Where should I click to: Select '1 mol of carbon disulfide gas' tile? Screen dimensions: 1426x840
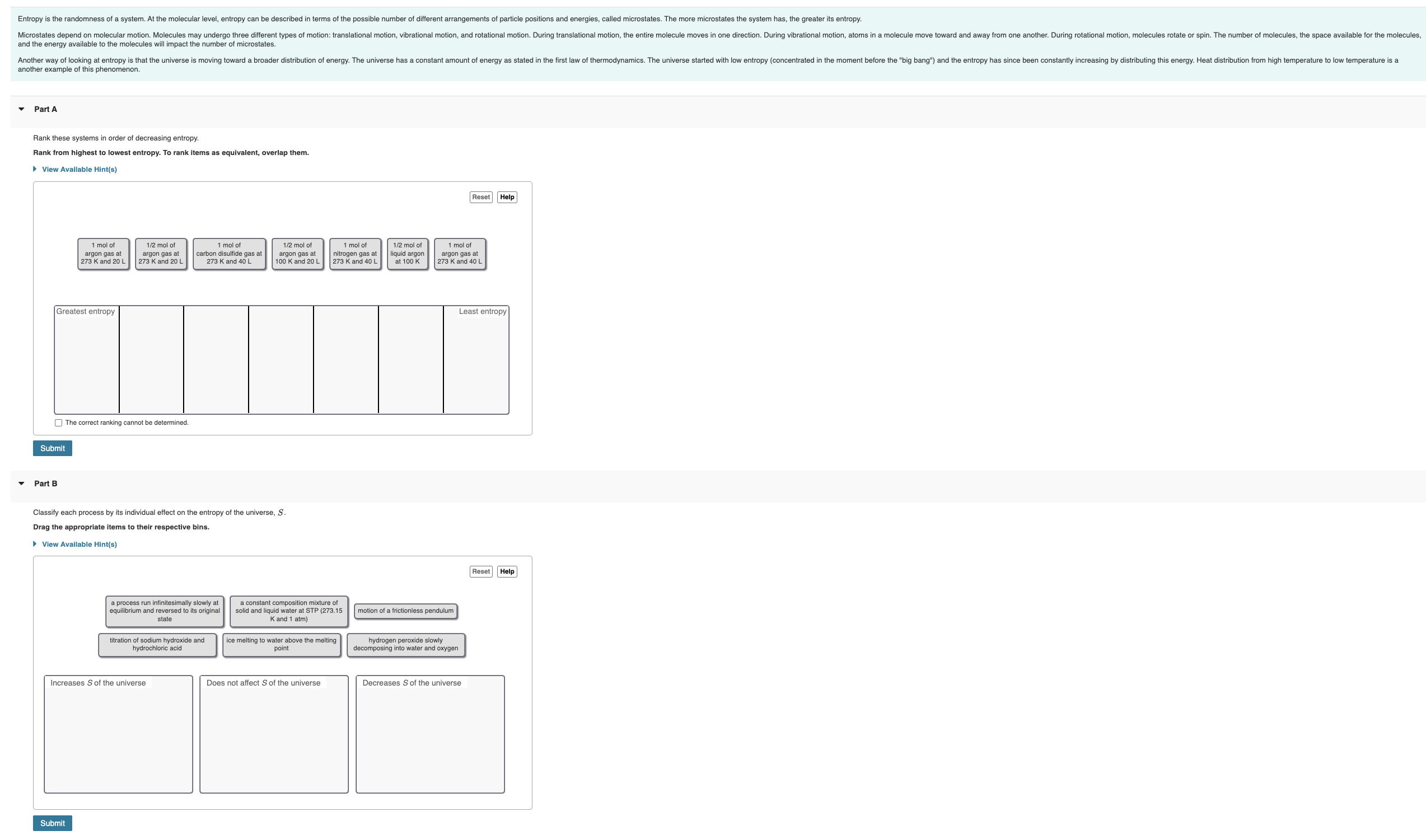tap(228, 254)
